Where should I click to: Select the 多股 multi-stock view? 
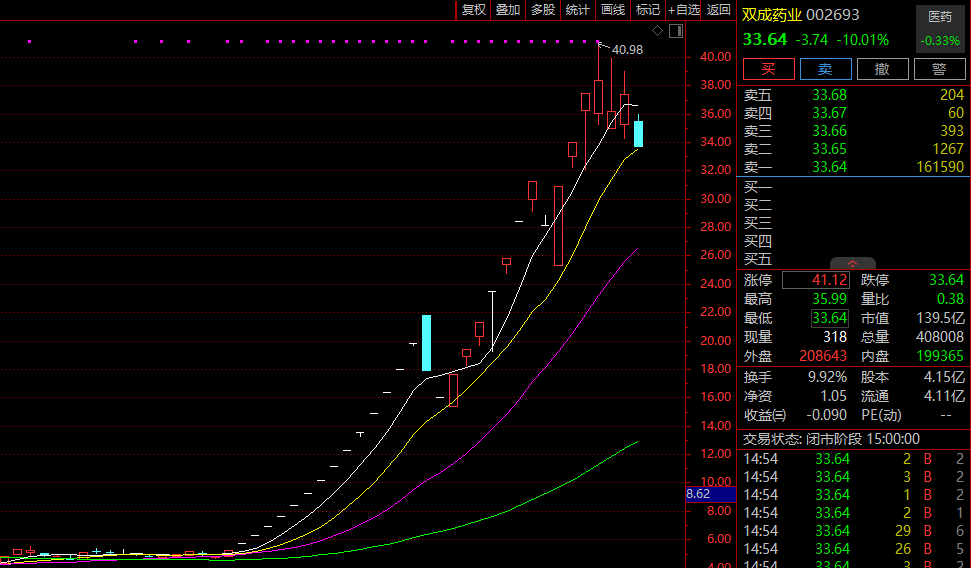tap(543, 10)
